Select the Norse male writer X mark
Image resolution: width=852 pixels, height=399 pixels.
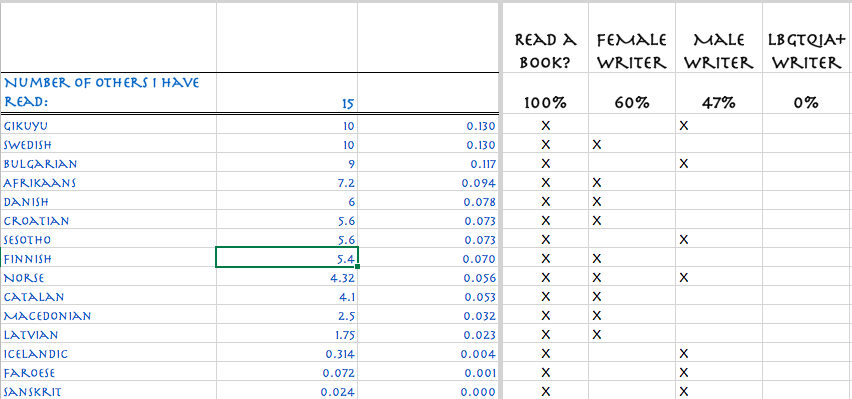click(684, 278)
